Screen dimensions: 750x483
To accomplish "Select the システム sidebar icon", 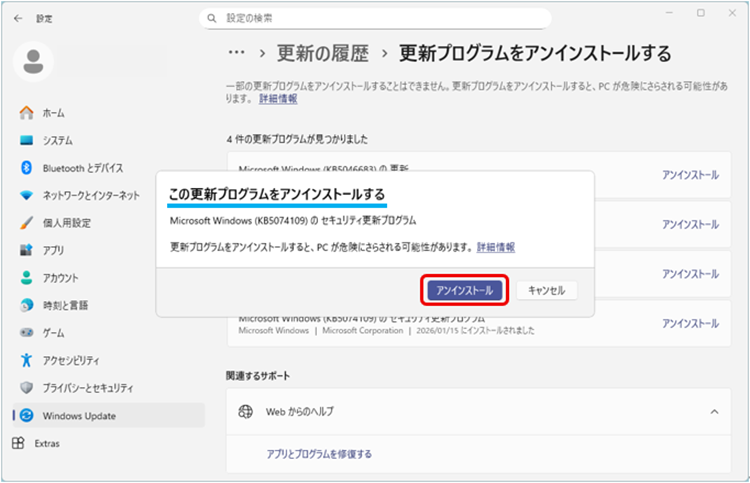I will pos(27,141).
